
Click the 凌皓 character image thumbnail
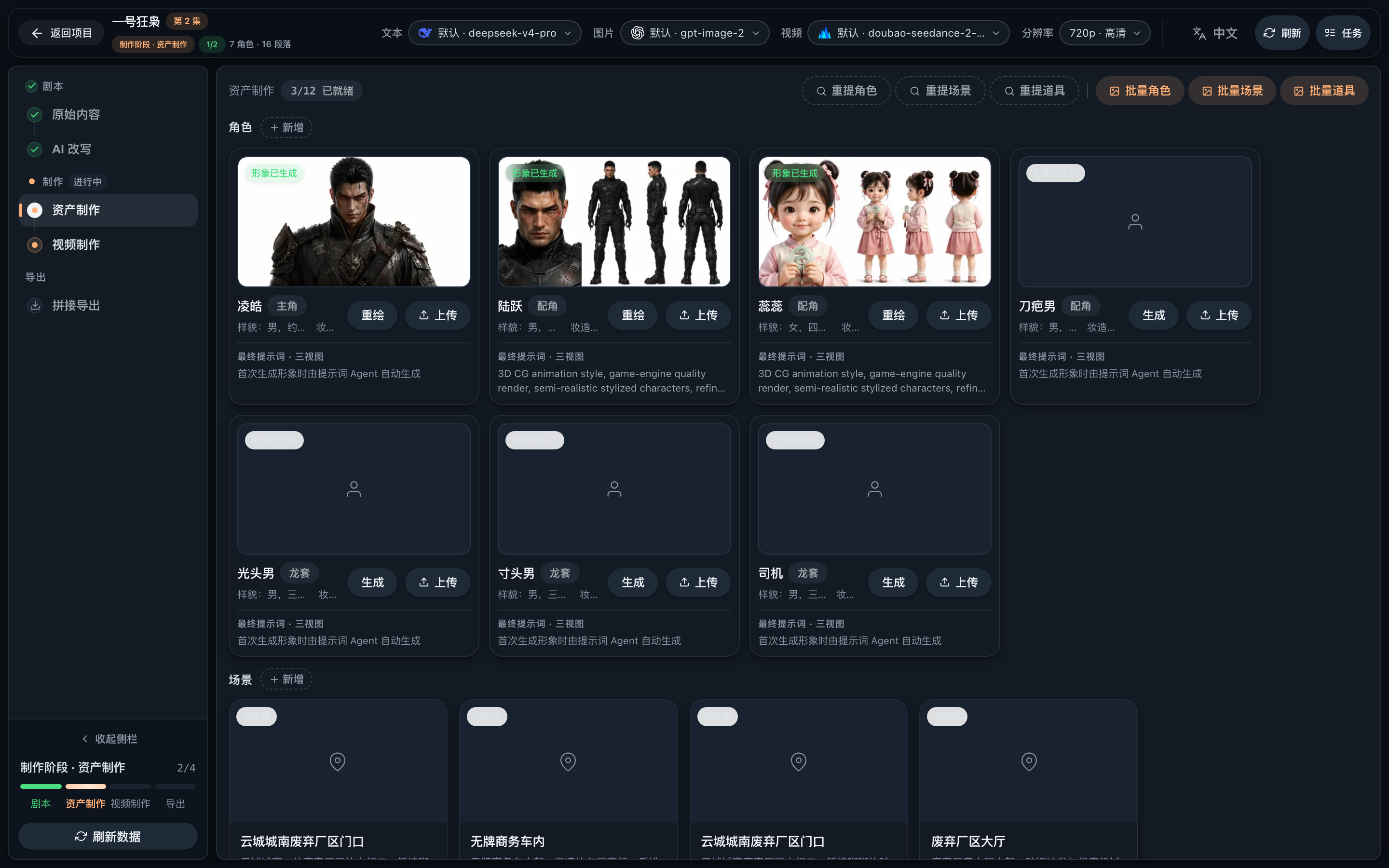(354, 222)
